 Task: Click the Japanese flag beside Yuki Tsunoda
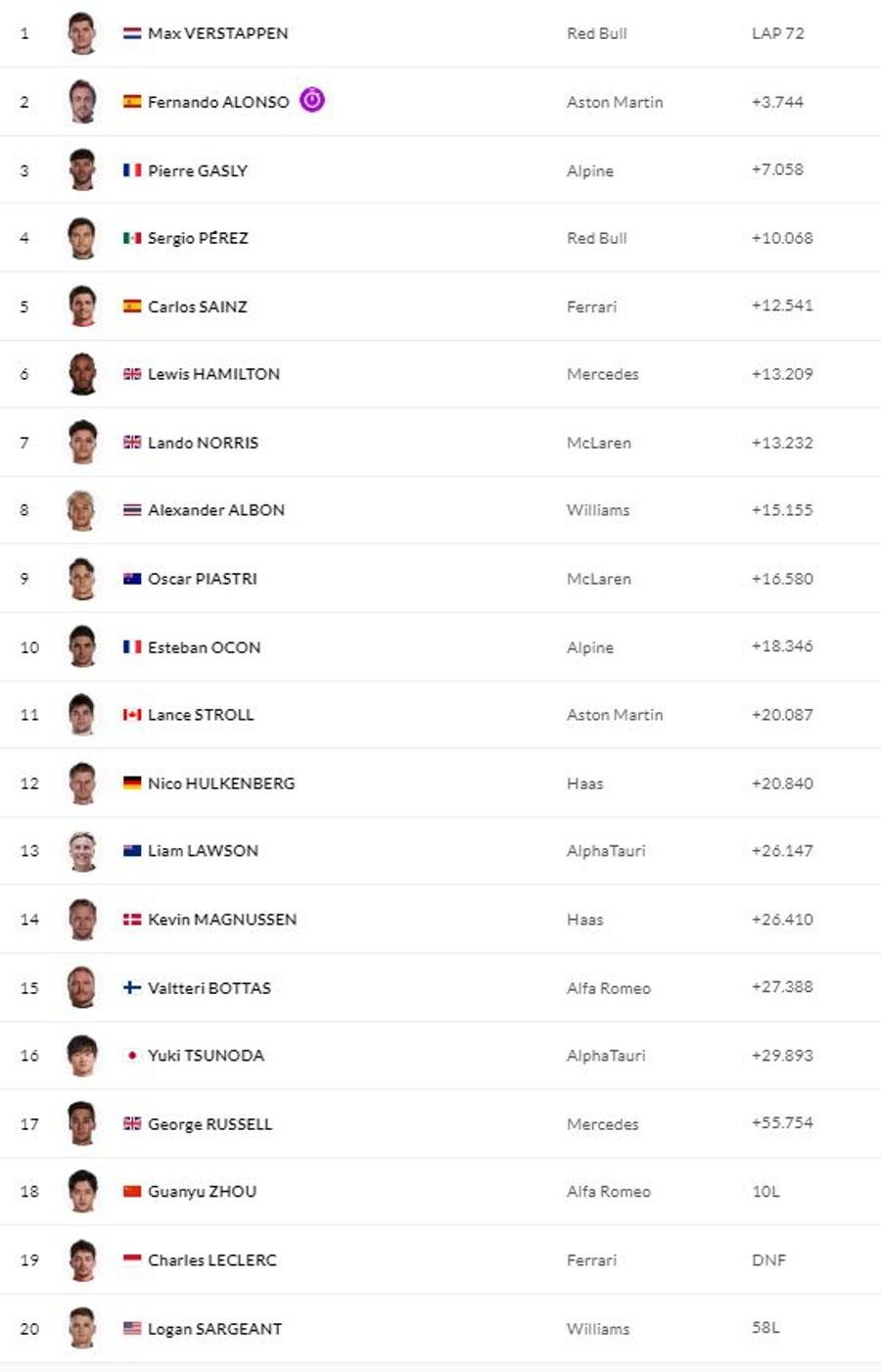pos(132,1056)
